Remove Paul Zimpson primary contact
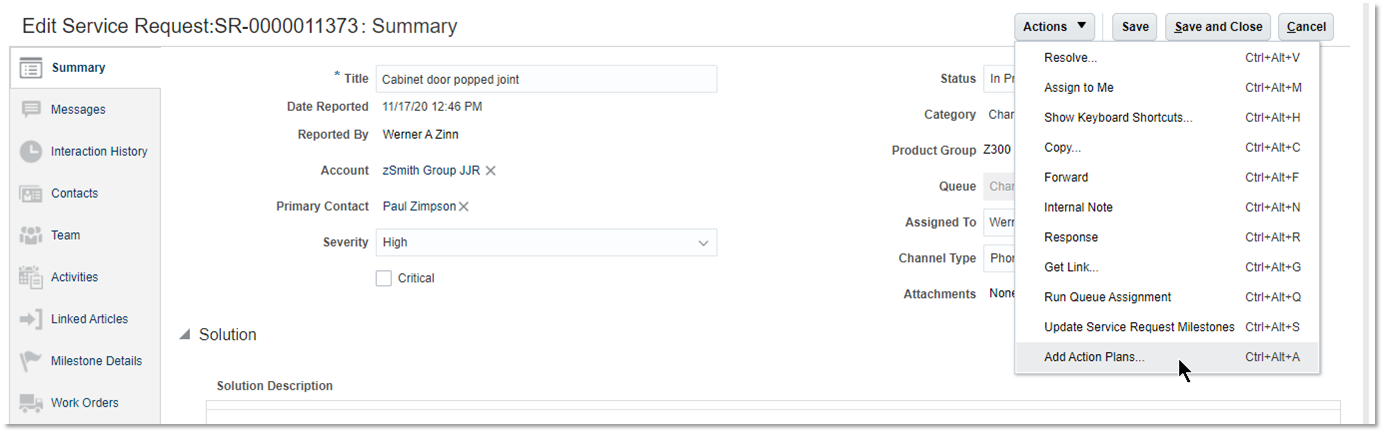This screenshot has width=1384, height=433. (x=464, y=207)
